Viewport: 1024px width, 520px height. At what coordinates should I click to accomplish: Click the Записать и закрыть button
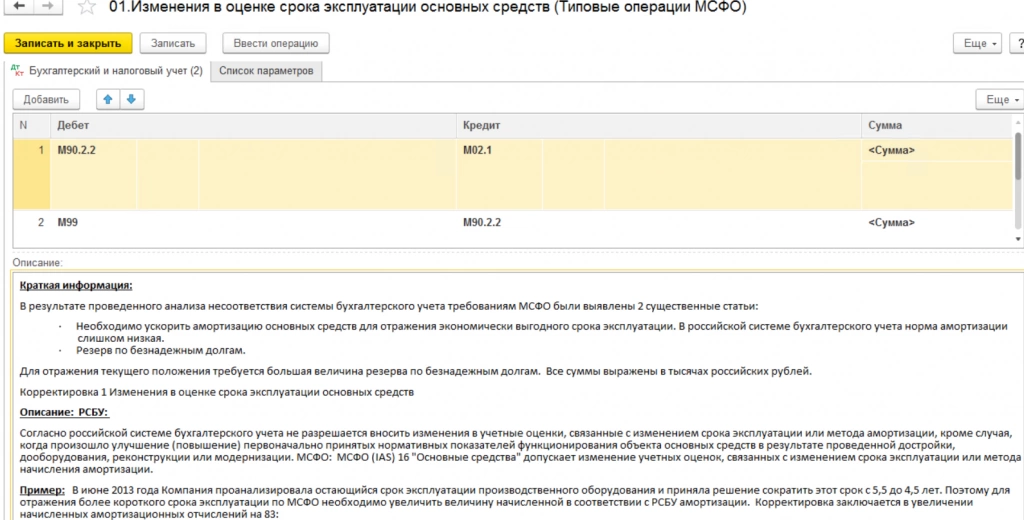[x=68, y=43]
